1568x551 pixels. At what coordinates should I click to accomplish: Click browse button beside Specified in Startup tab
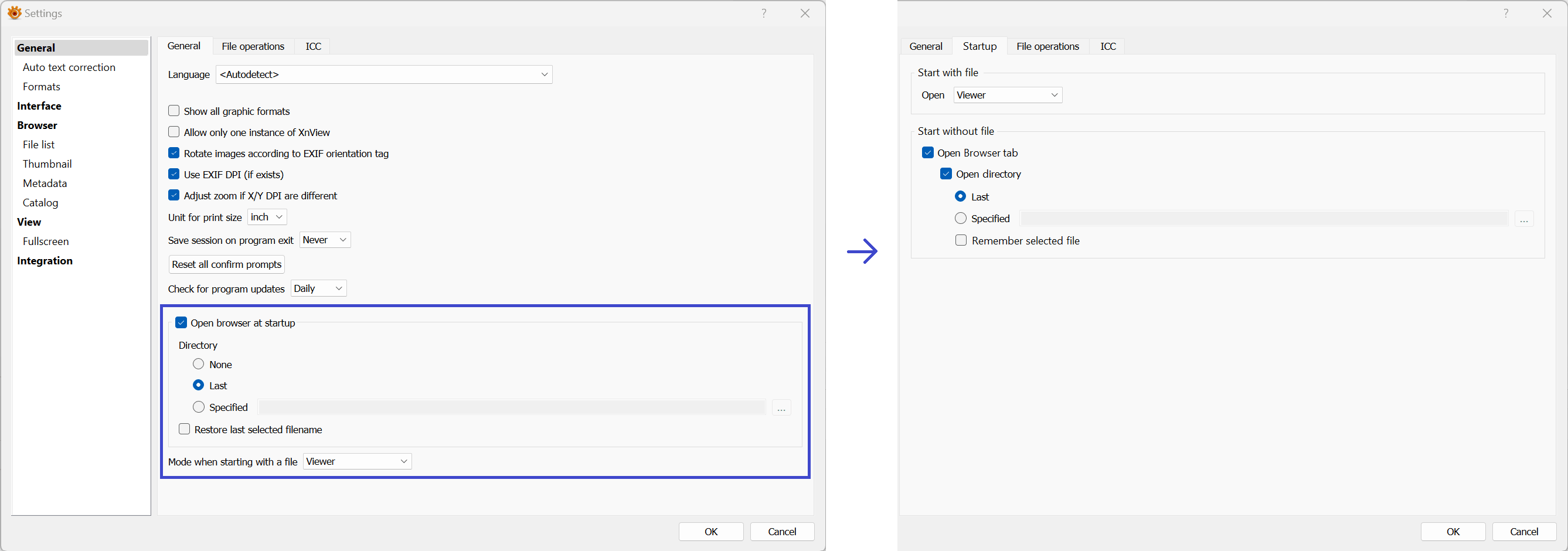coord(1523,219)
